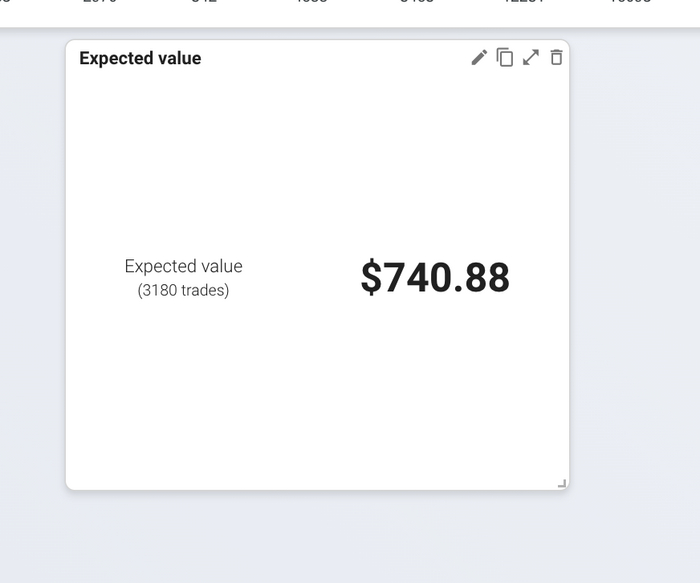The height and width of the screenshot is (583, 700).
Task: Remove the Expected value card
Action: click(556, 58)
